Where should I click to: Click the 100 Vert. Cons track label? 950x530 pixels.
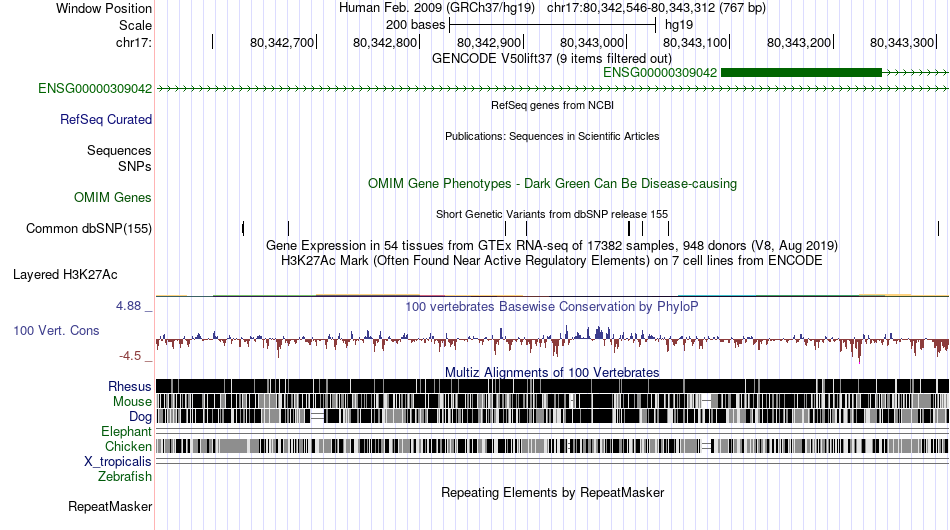pos(56,331)
